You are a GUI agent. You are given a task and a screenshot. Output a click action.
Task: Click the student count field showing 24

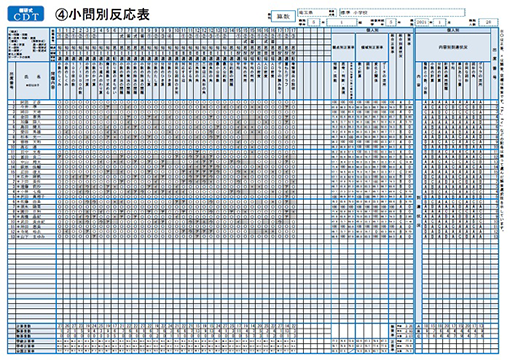pyautogui.click(x=488, y=22)
